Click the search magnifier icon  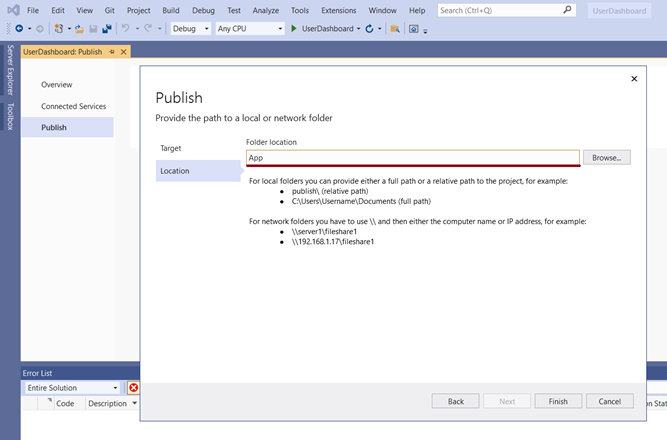[567, 10]
